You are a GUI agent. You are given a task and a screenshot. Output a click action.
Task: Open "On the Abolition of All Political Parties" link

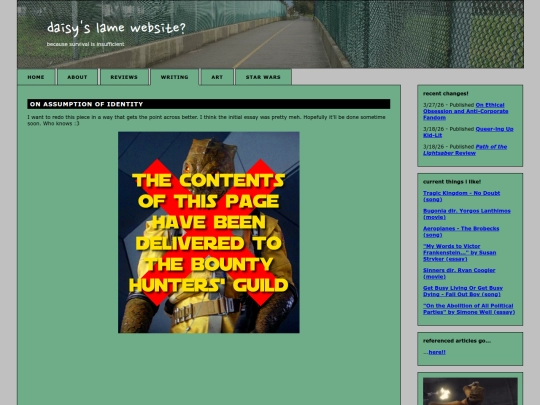pyautogui.click(x=469, y=309)
